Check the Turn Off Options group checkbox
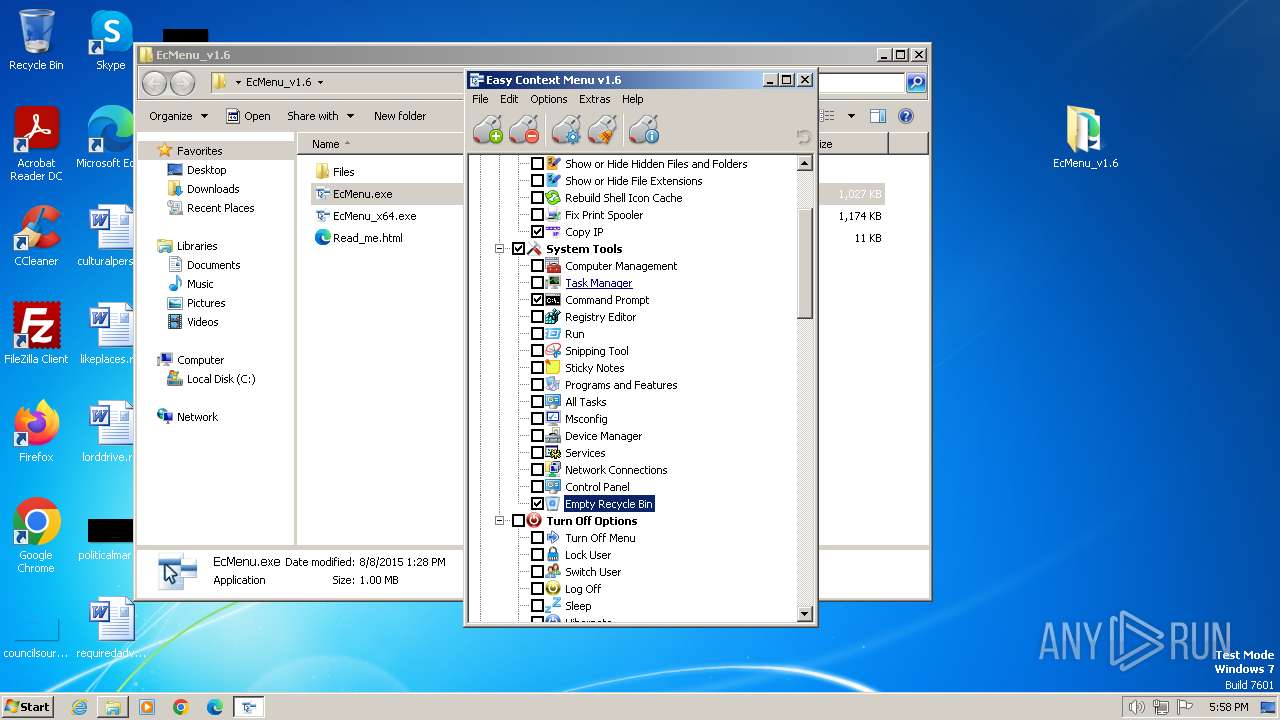This screenshot has width=1280, height=720. point(518,521)
